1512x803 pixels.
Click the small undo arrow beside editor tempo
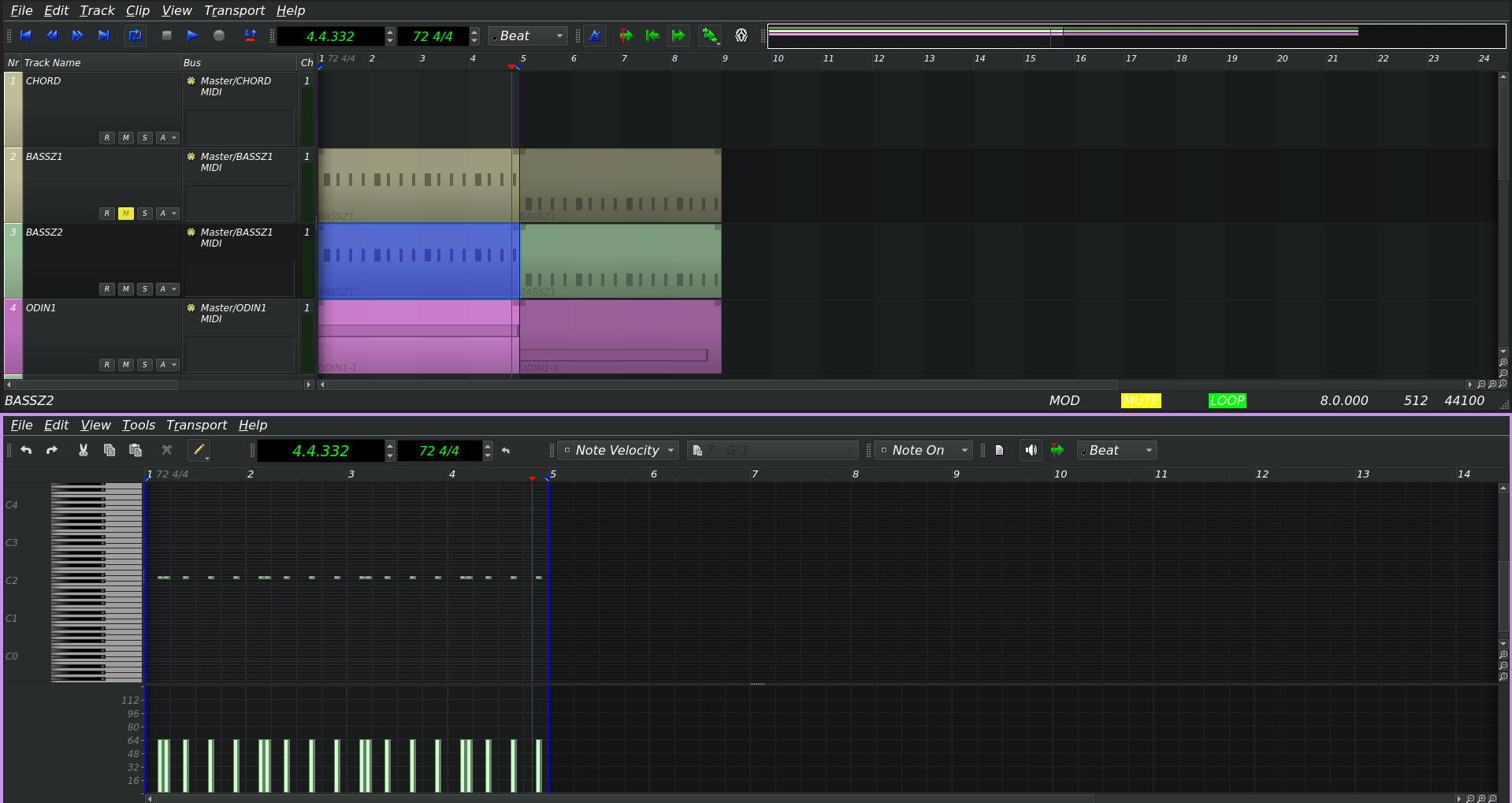(506, 451)
